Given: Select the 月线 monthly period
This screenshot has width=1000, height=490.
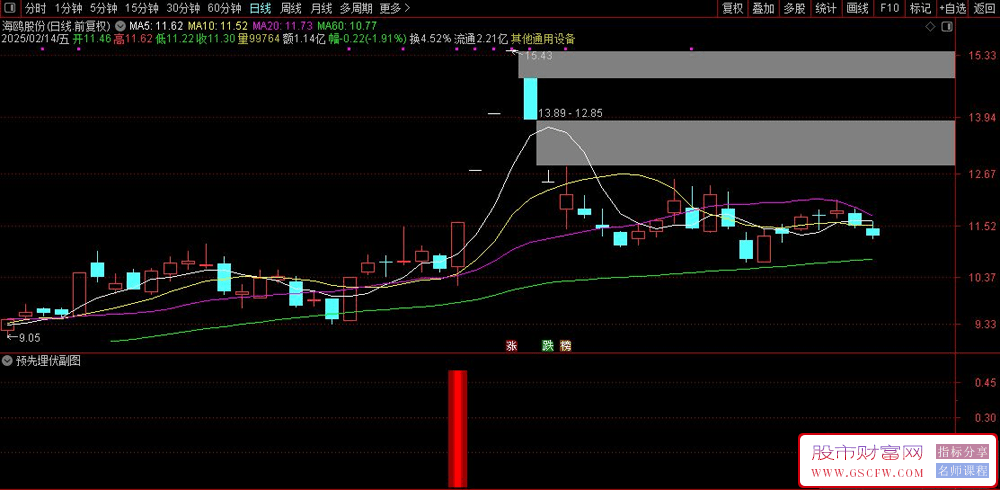Looking at the screenshot, I should pos(321,8).
